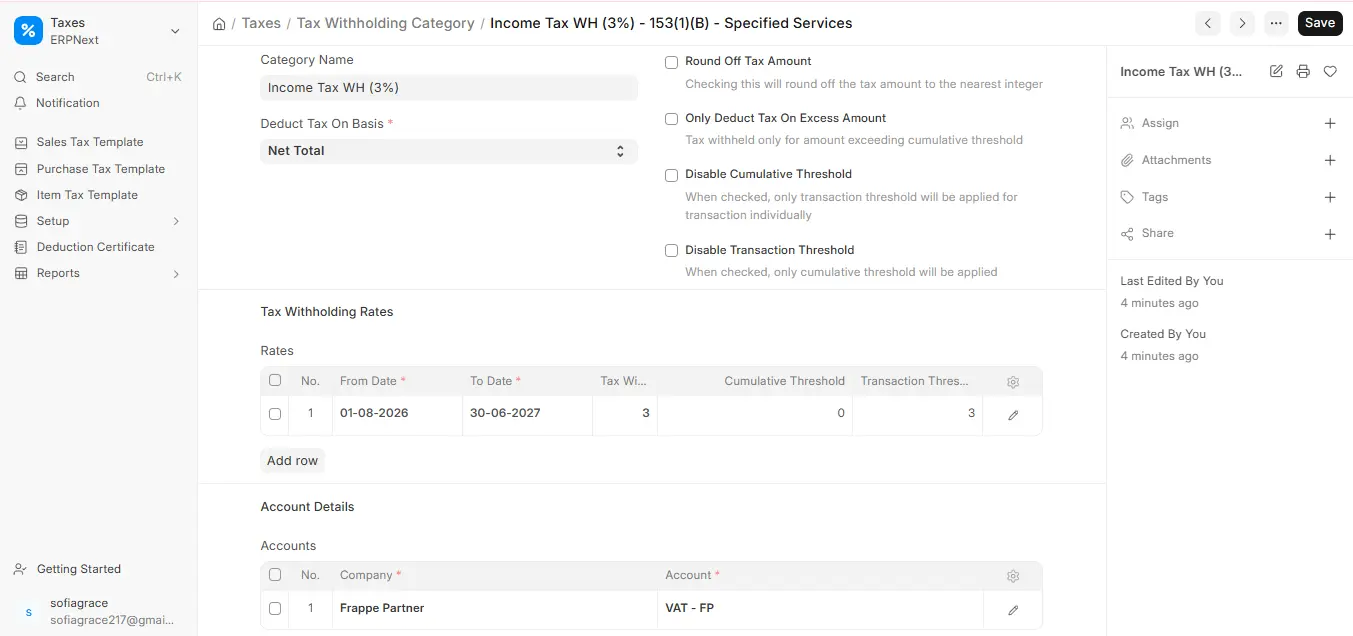Open Accounts table settings gear icon
The height and width of the screenshot is (636, 1353).
coord(1013,576)
